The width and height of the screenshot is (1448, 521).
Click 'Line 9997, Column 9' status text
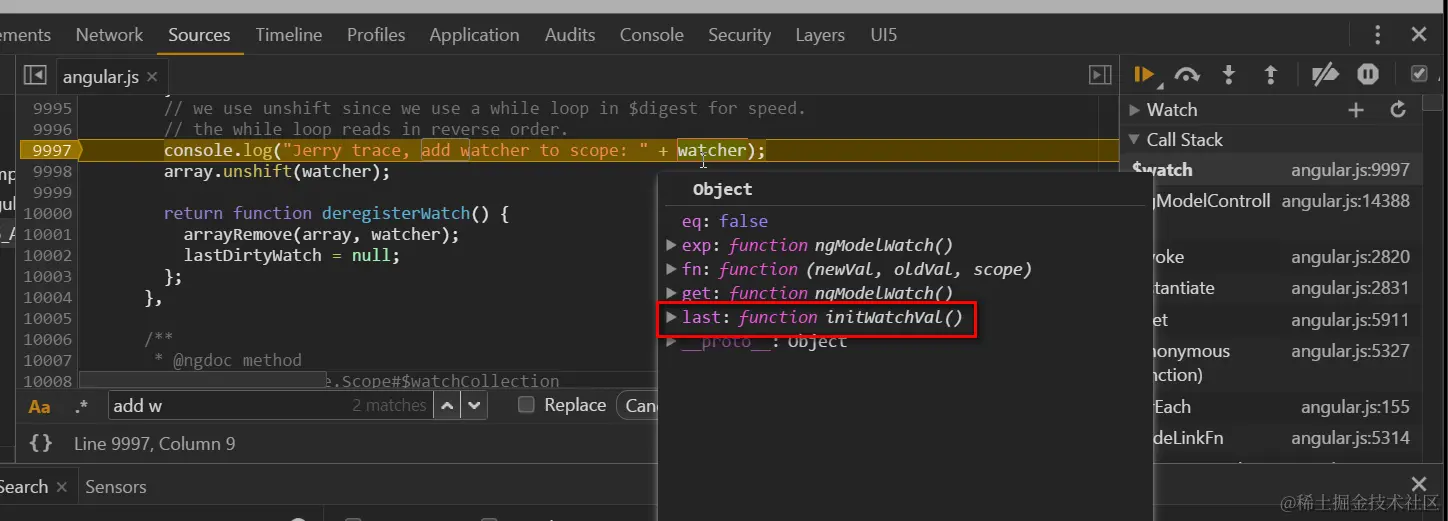155,443
